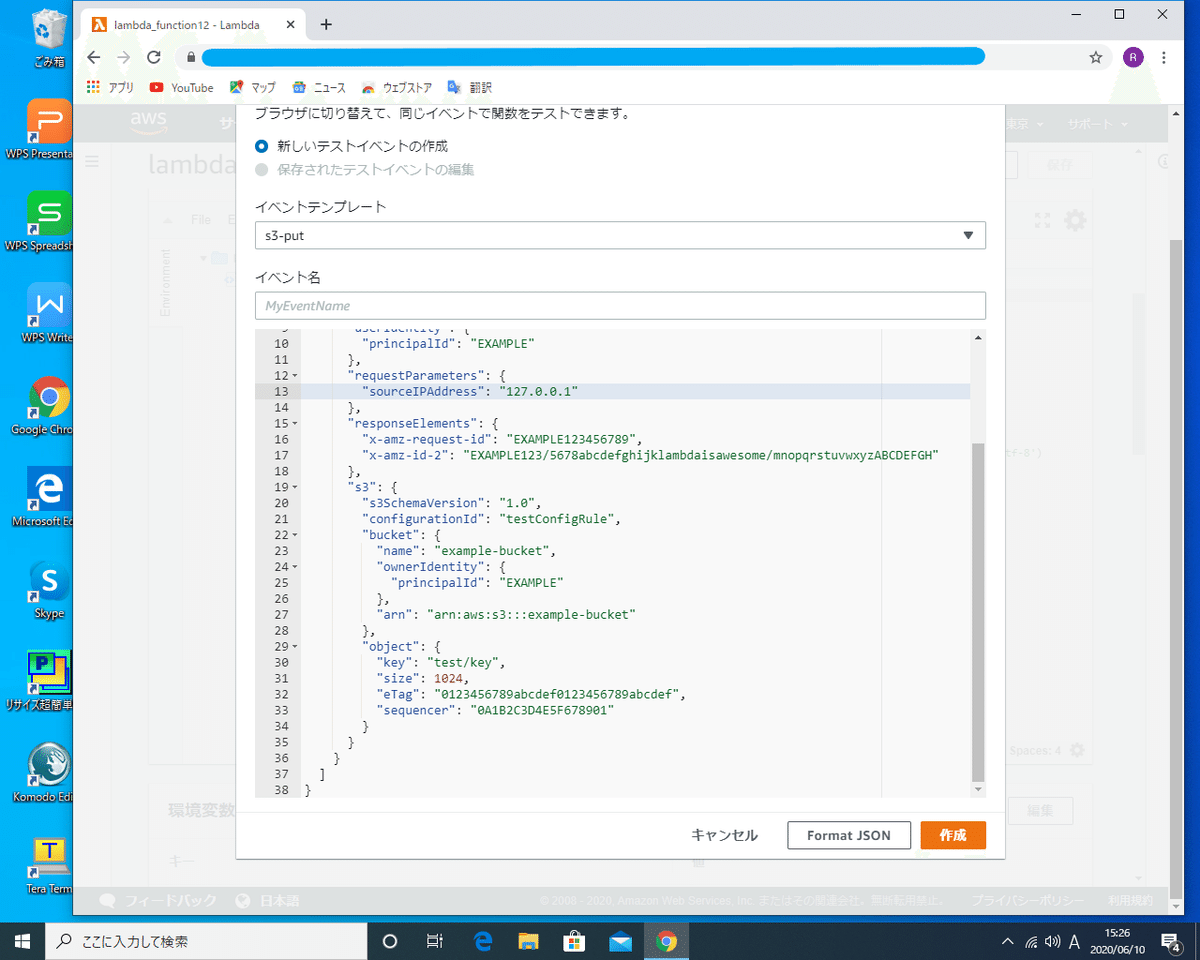Open the Recycle Bin desktop icon
This screenshot has width=1200, height=960.
[x=49, y=38]
